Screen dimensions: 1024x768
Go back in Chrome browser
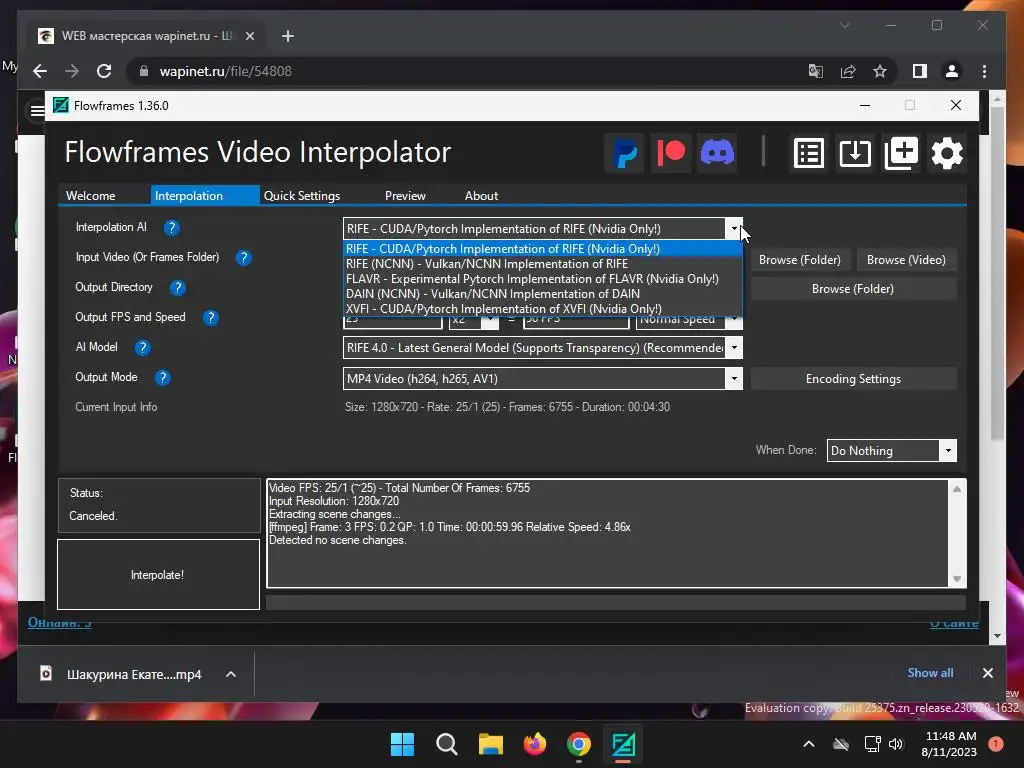click(40, 71)
